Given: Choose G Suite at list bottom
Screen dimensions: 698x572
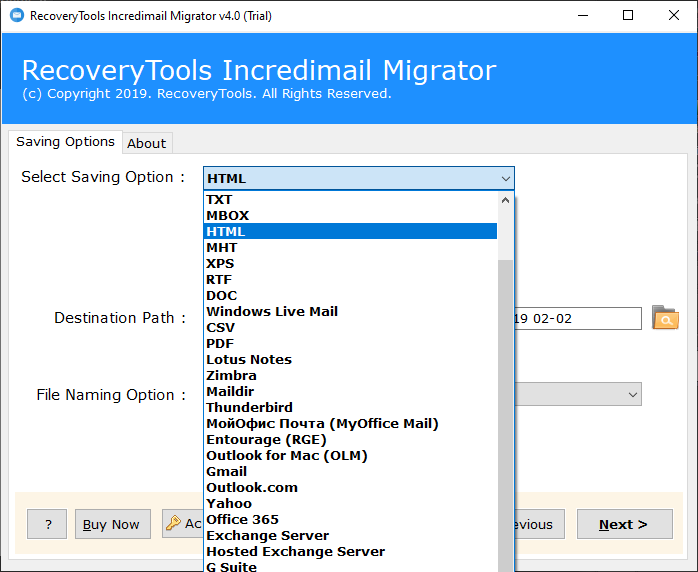Looking at the screenshot, I should pos(350,566).
